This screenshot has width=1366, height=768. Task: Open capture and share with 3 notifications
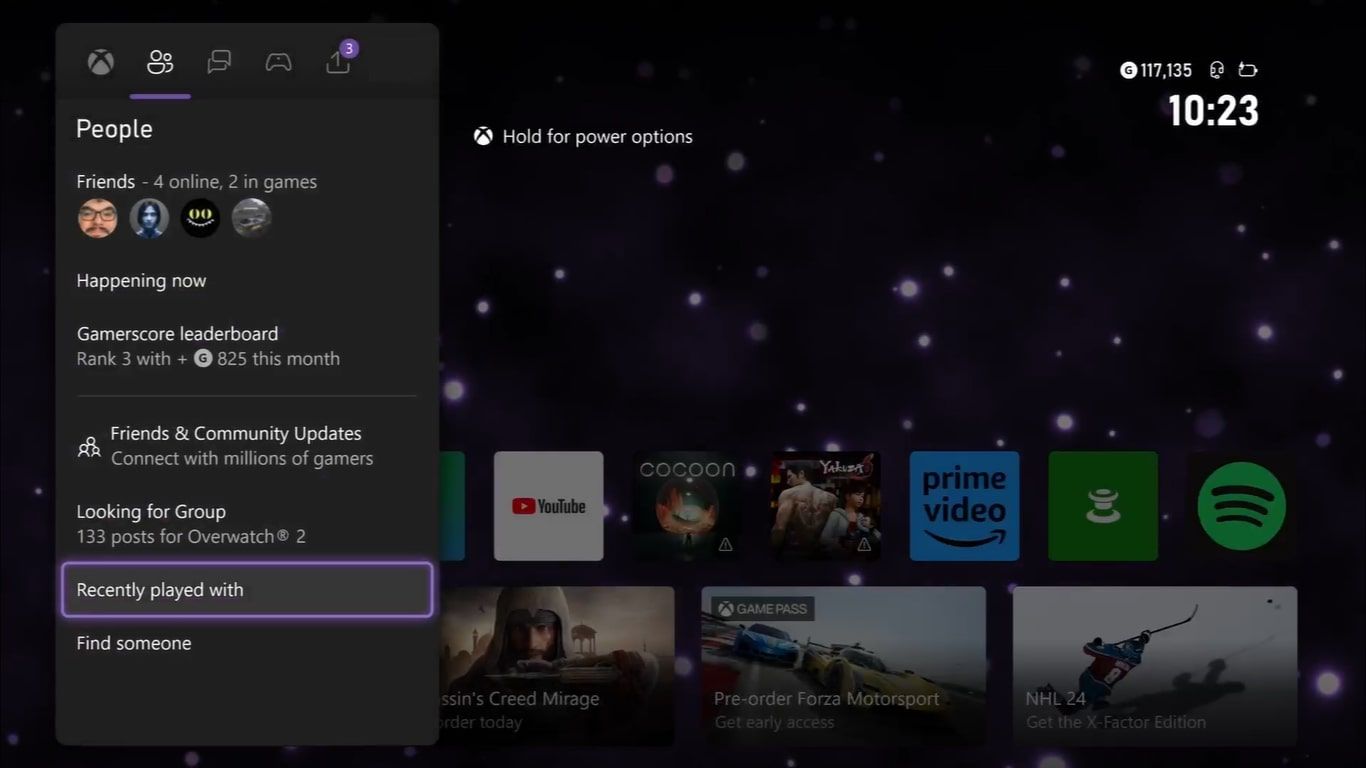[337, 62]
